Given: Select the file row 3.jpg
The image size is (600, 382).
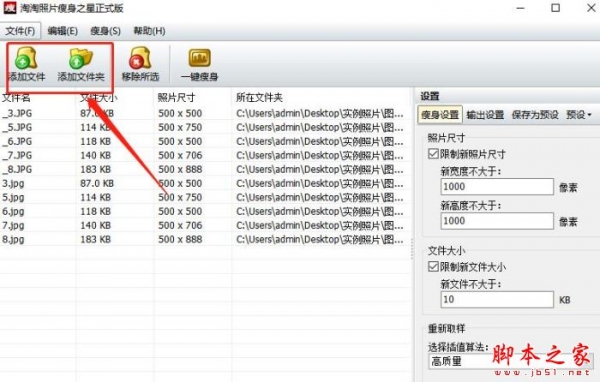Looking at the screenshot, I should tap(205, 183).
